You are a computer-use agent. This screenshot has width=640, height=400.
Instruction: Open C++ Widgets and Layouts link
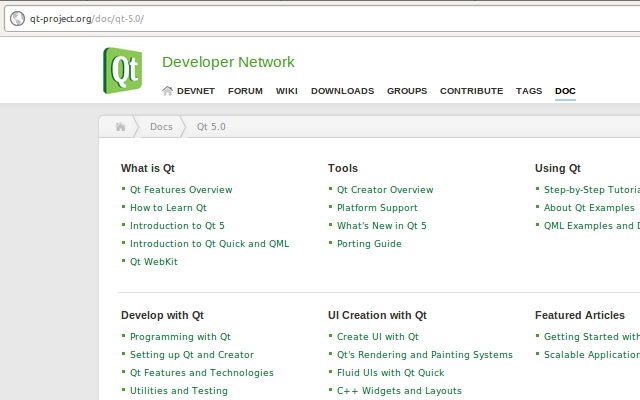[399, 391]
